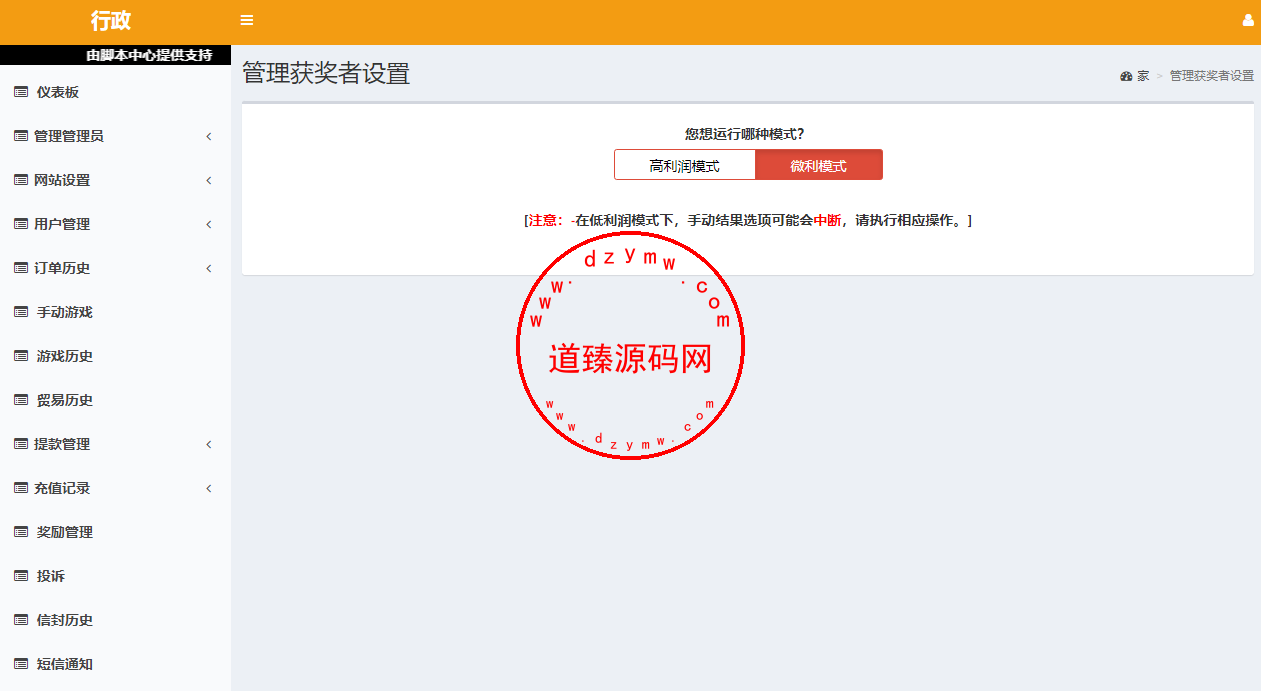Click the icon beside 信封历史
The image size is (1261, 691).
21,620
